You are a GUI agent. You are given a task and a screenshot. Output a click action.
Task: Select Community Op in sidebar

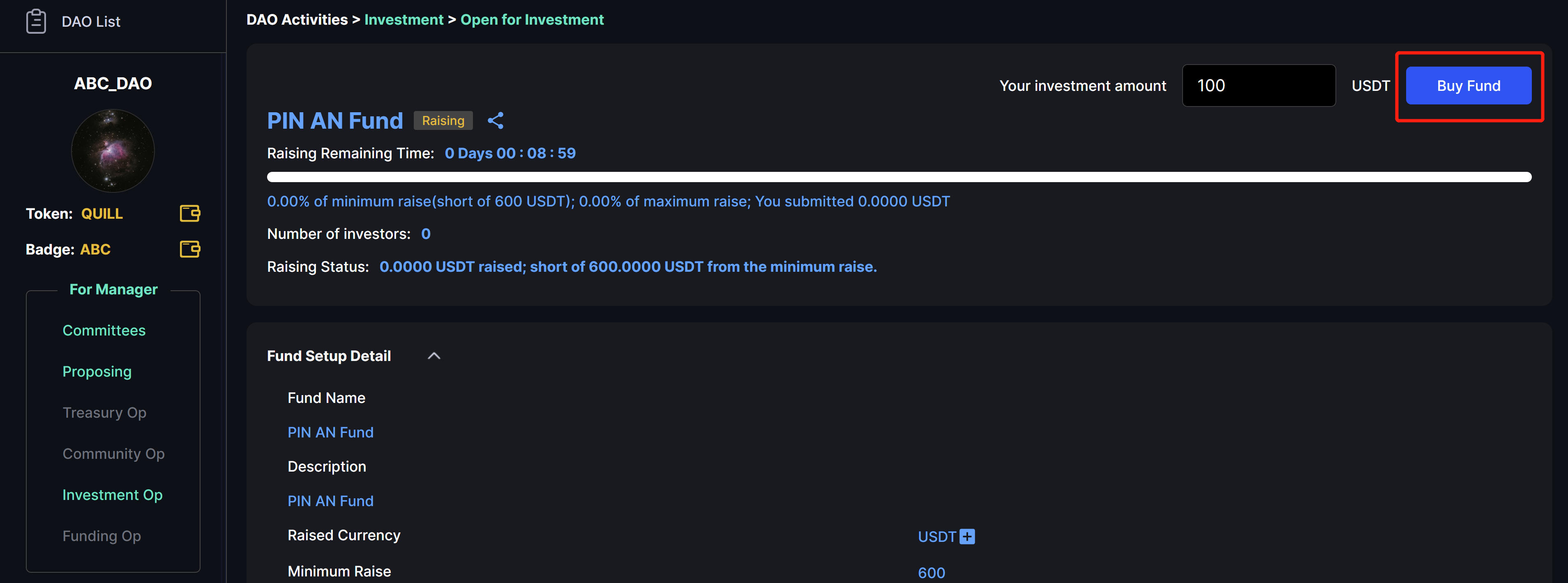coord(113,454)
